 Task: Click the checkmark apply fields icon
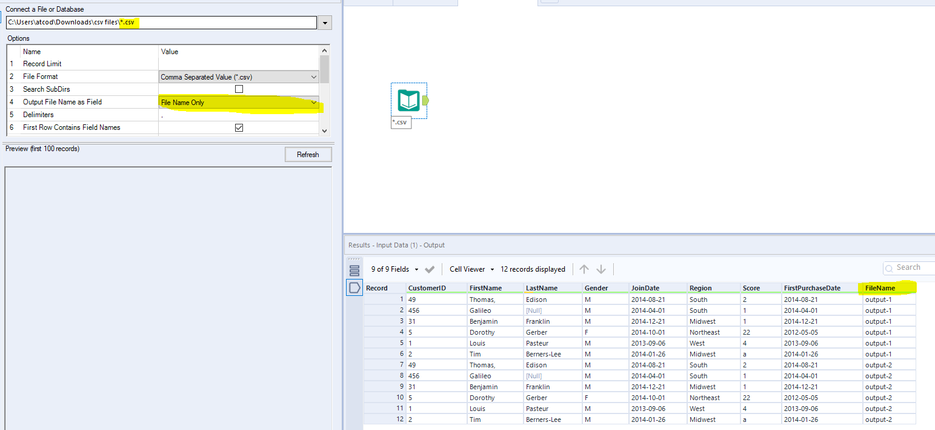[429, 269]
